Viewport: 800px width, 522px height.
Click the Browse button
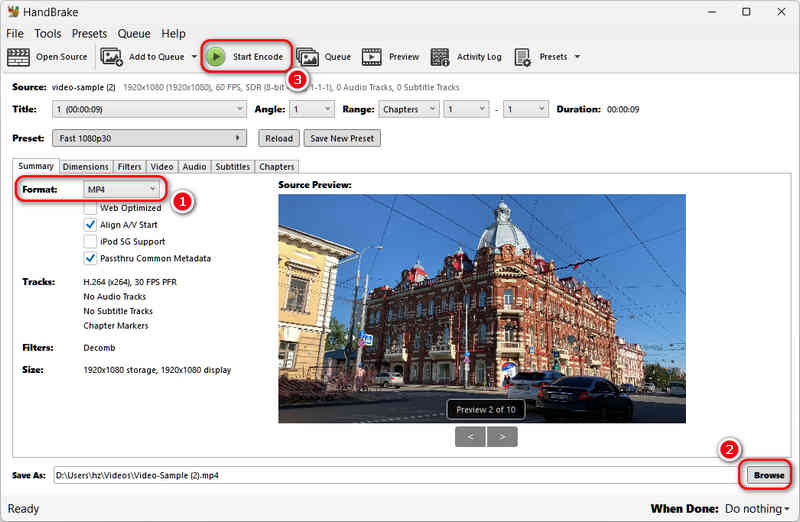pos(769,475)
